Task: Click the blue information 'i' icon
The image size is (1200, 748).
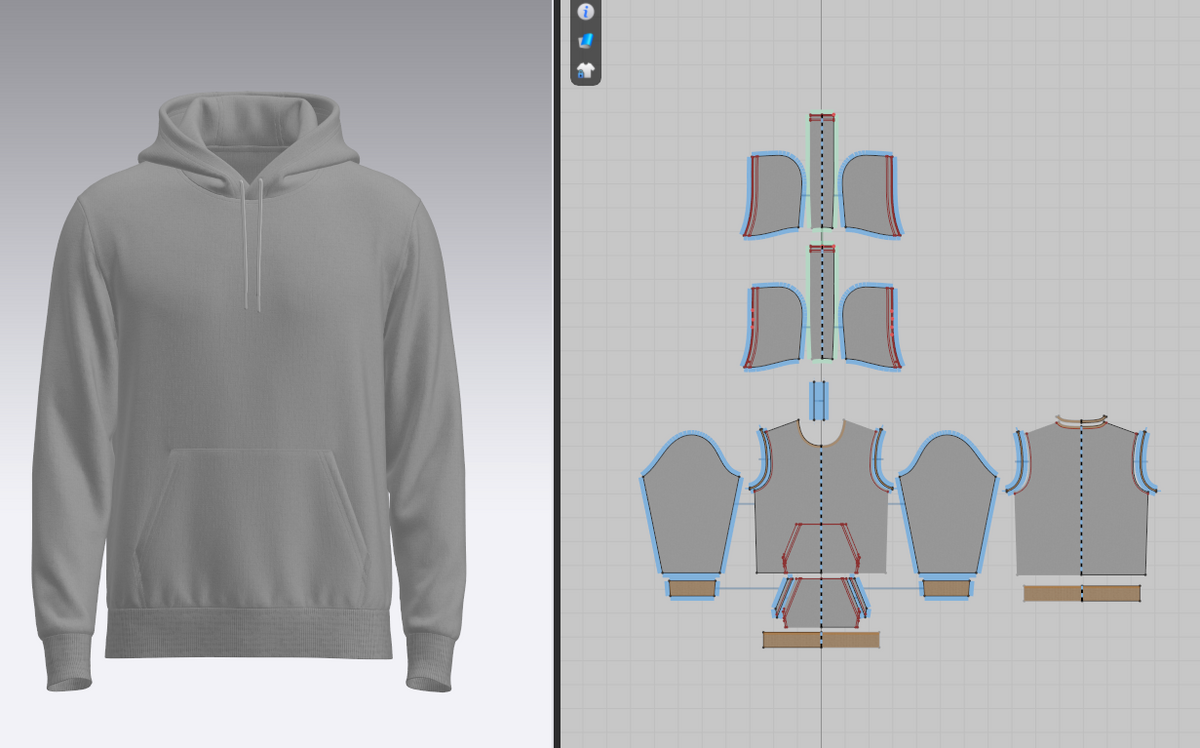Action: tap(586, 11)
